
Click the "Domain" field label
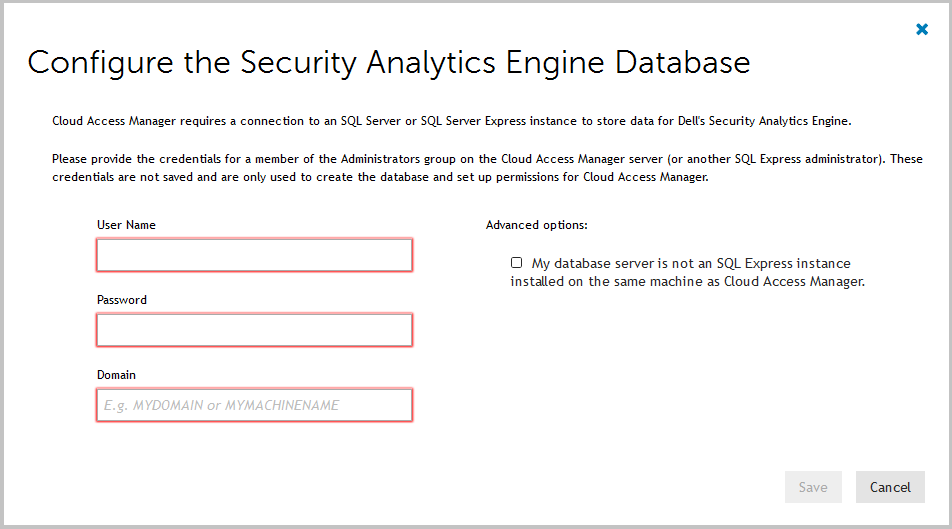[116, 375]
